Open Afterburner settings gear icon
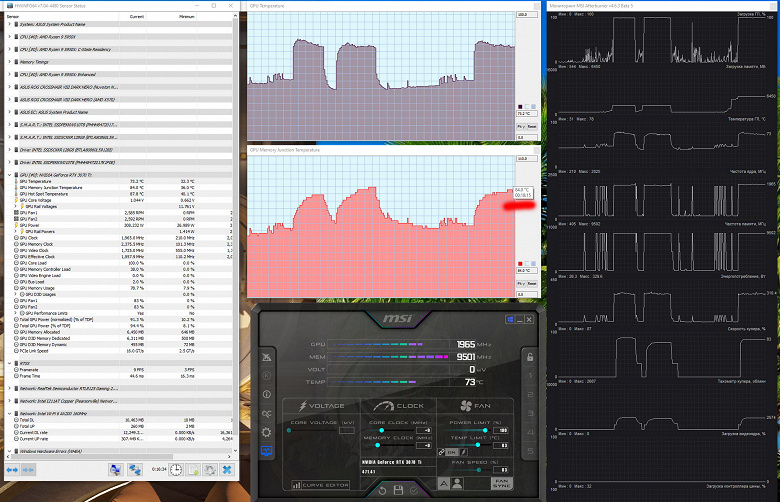780x502 pixels. point(267,432)
